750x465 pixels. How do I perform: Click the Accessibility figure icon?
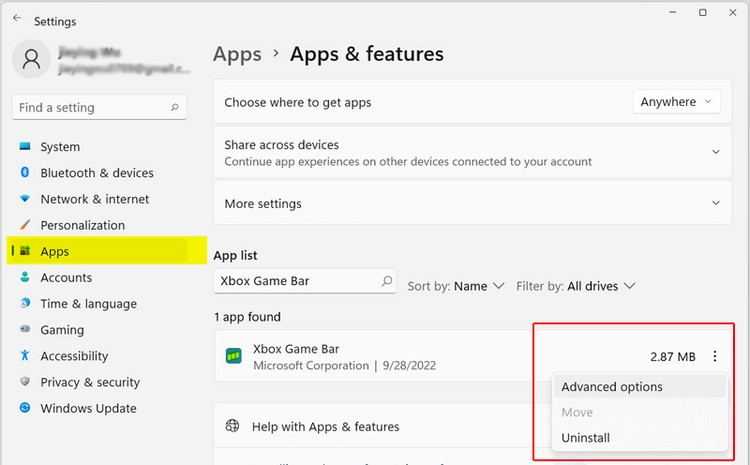25,355
